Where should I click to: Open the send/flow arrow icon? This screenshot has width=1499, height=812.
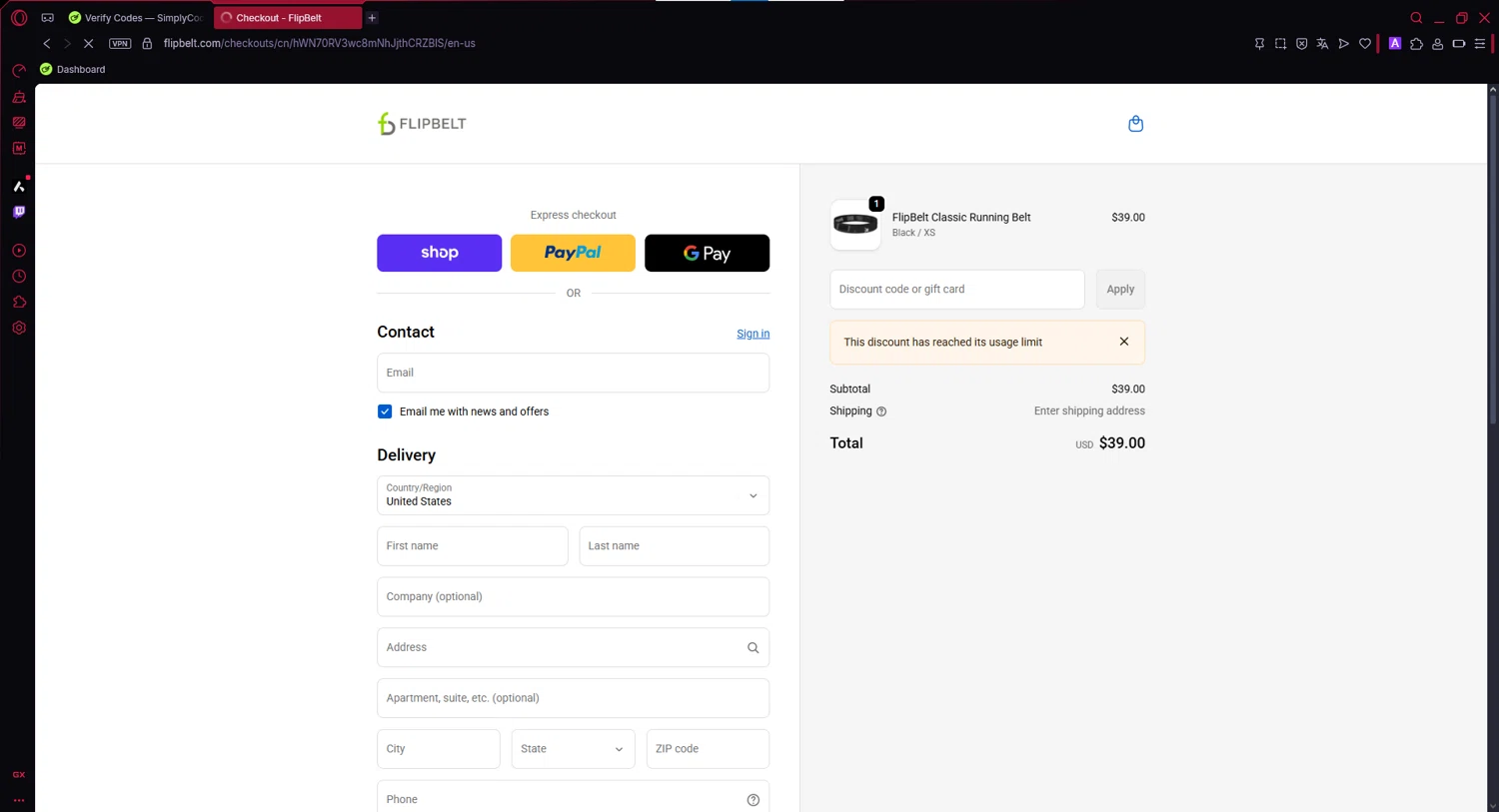click(x=1343, y=44)
